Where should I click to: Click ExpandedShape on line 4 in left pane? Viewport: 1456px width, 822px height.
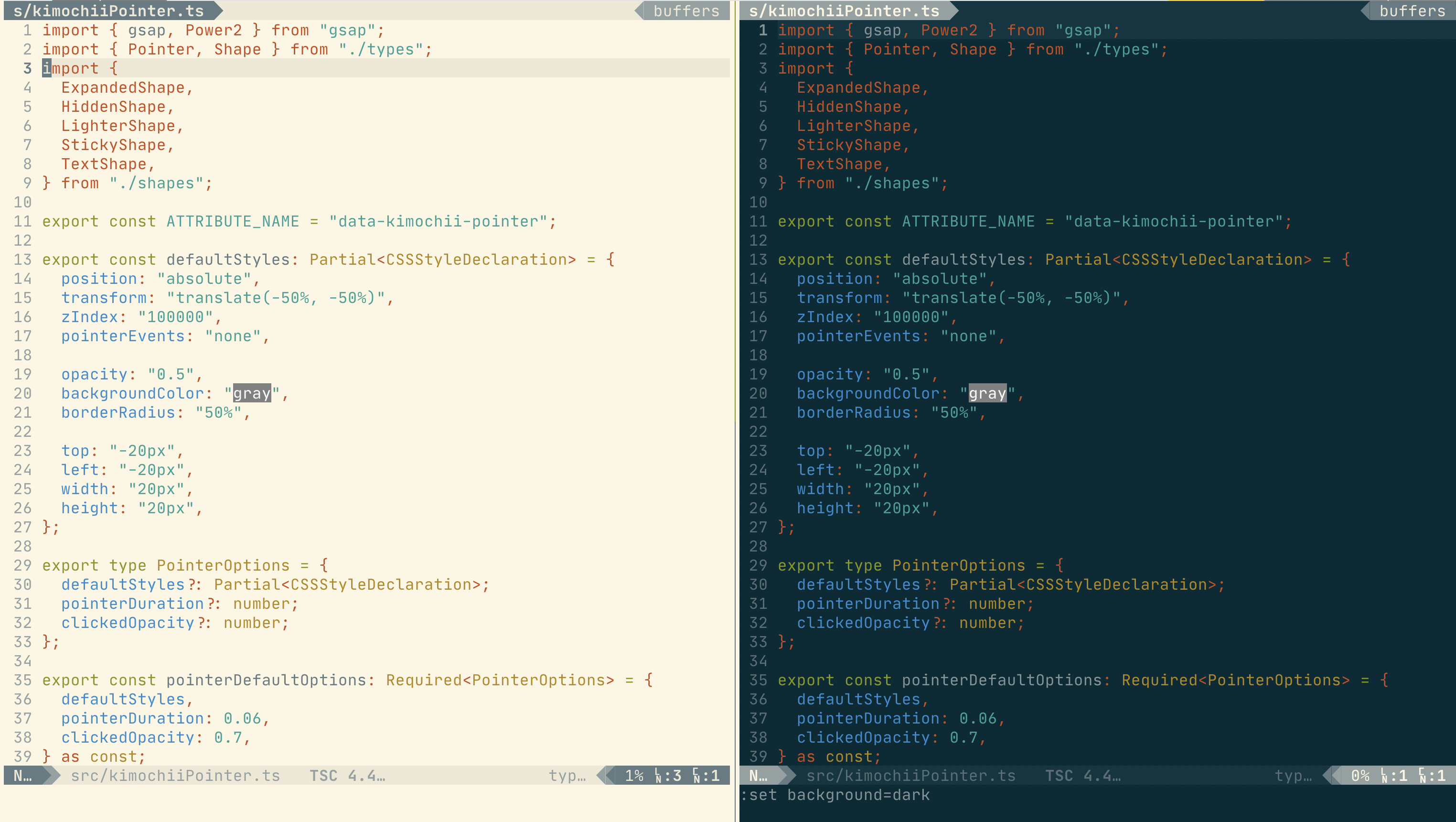click(x=123, y=87)
